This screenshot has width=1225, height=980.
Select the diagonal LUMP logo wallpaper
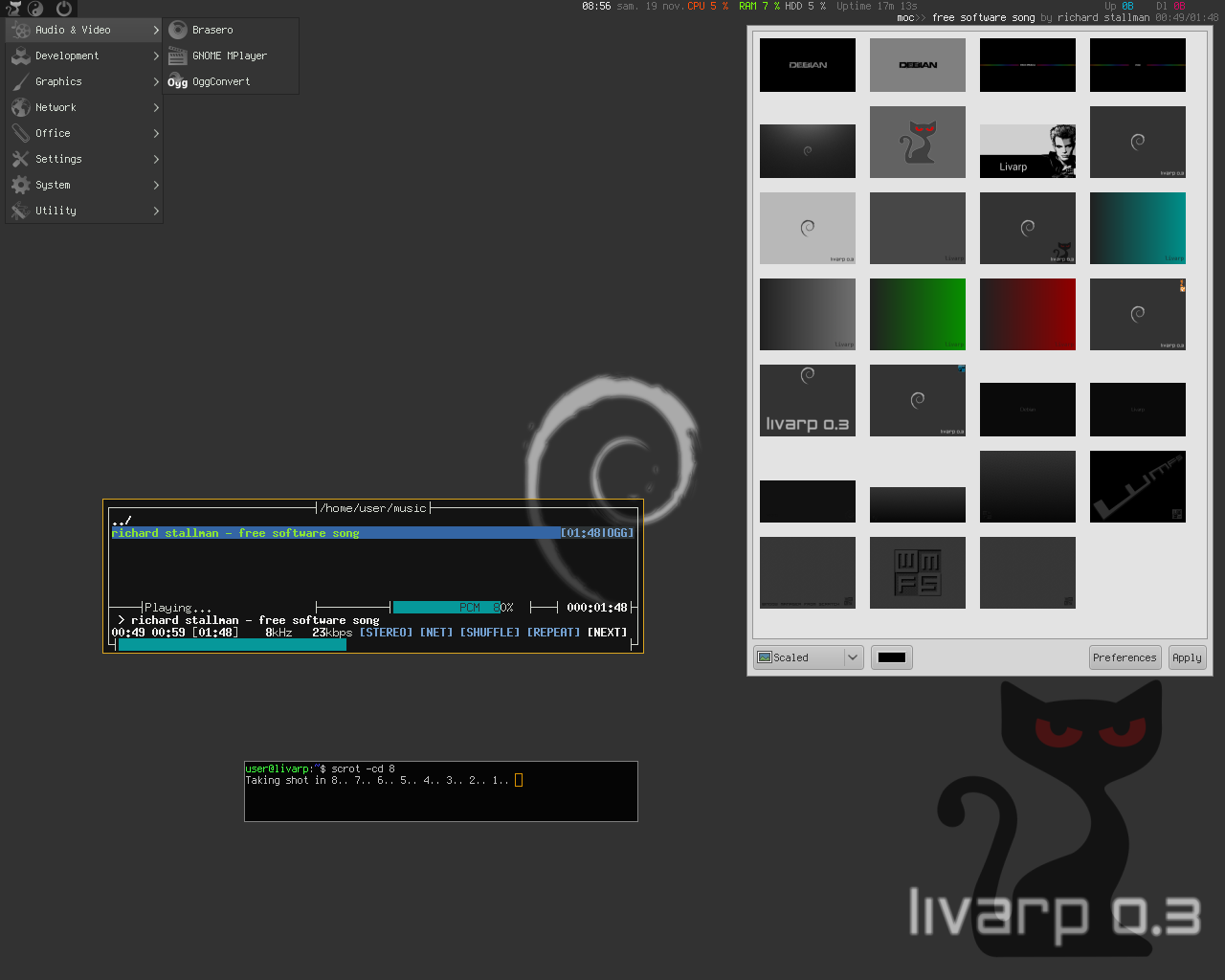(1138, 486)
